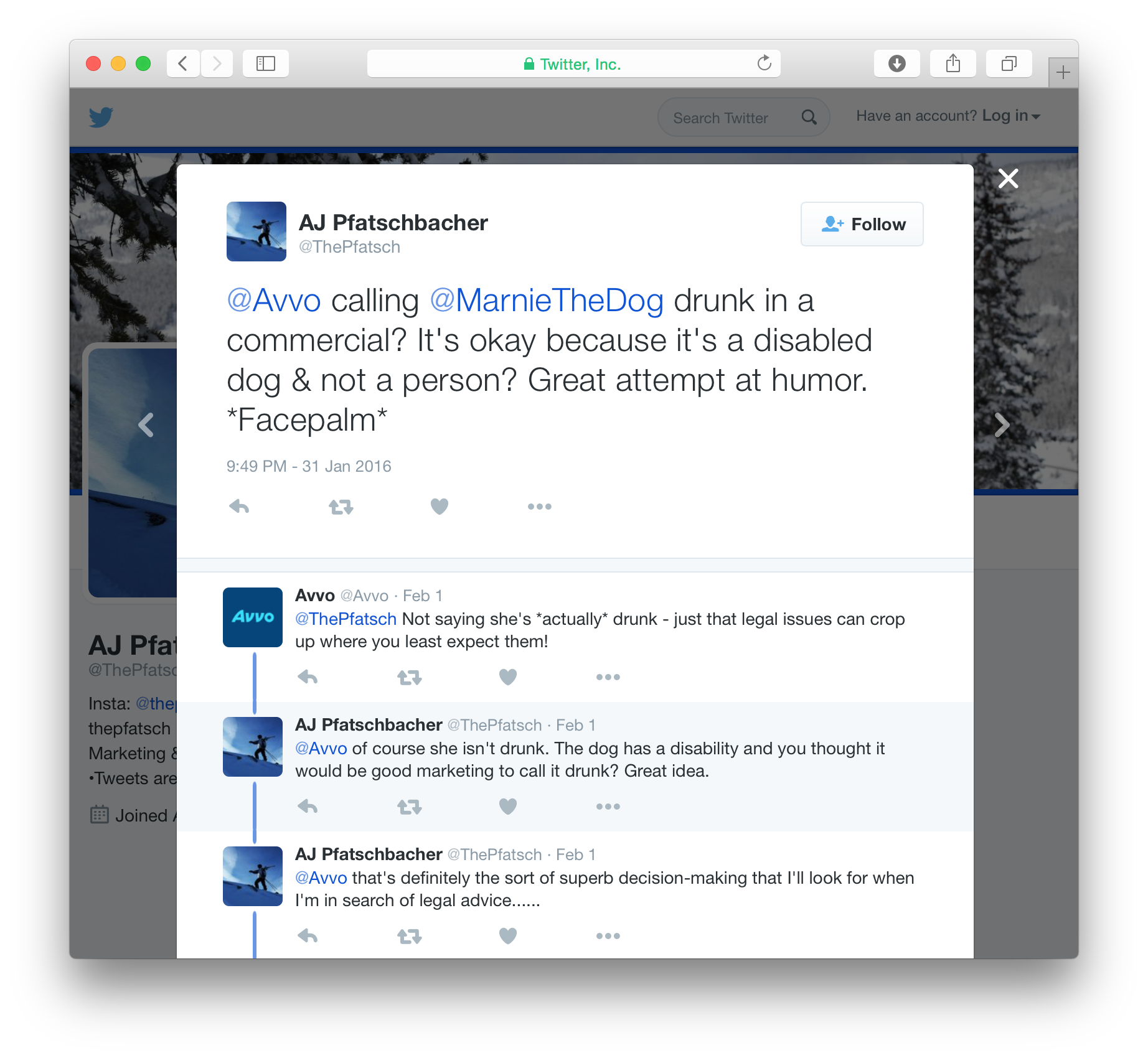Open Avvo's profile avatar
This screenshot has height=1058, width=1148.
click(253, 617)
